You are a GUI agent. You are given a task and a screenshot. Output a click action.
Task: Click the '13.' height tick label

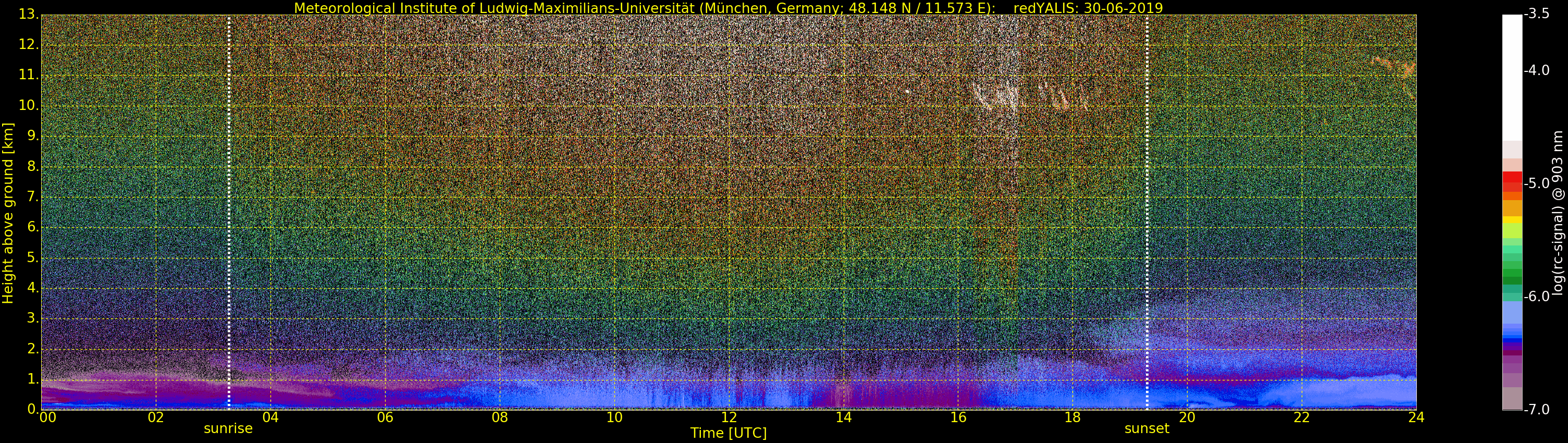[29, 14]
